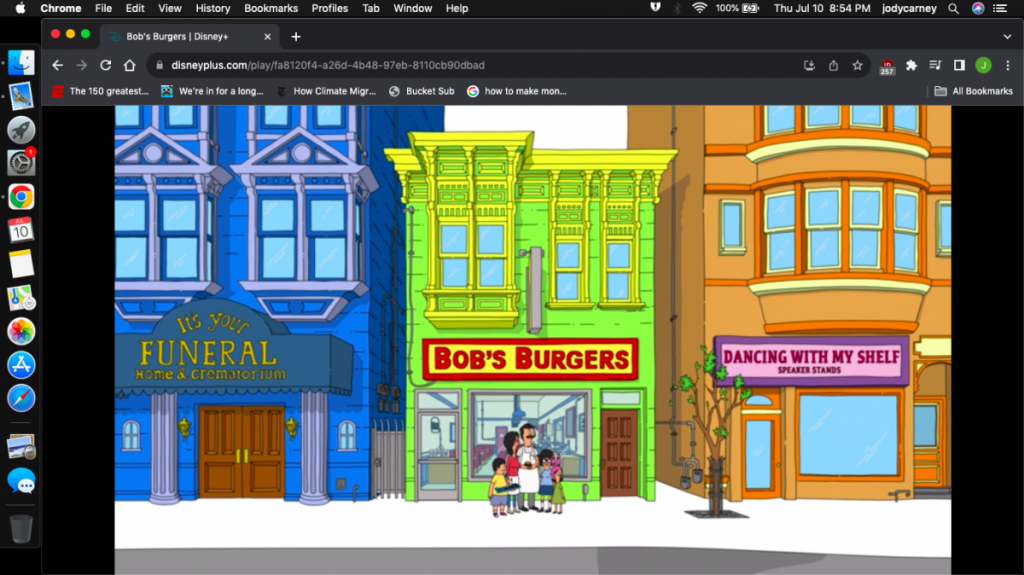Viewport: 1024px width, 575px height.
Task: Go back to the previous page
Action: point(57,65)
